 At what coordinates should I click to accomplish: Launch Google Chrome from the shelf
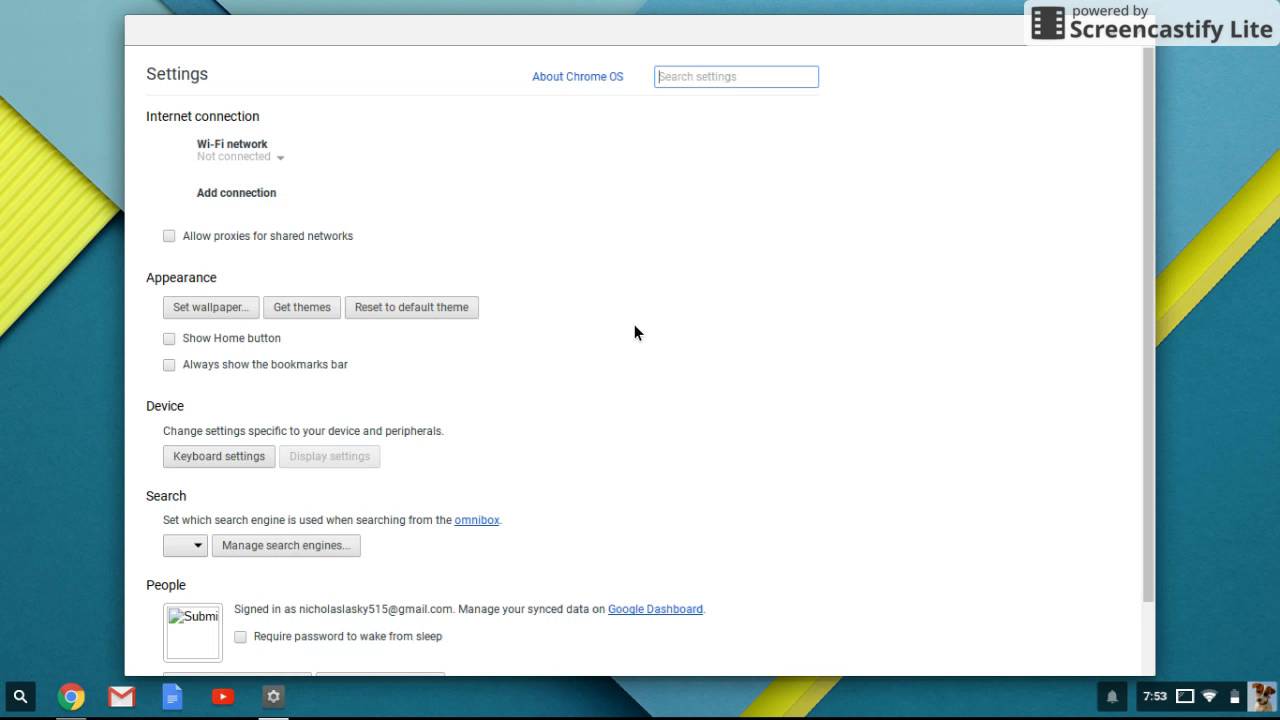click(71, 696)
